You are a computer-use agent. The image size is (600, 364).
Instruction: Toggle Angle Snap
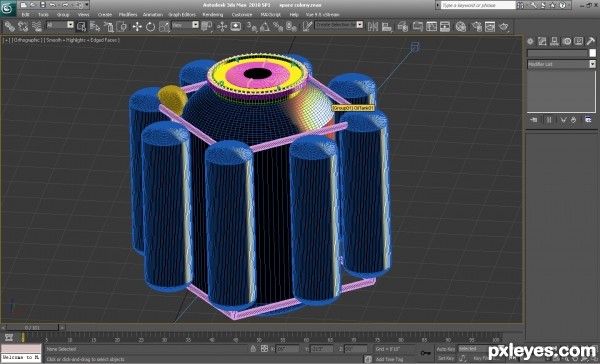[264, 26]
